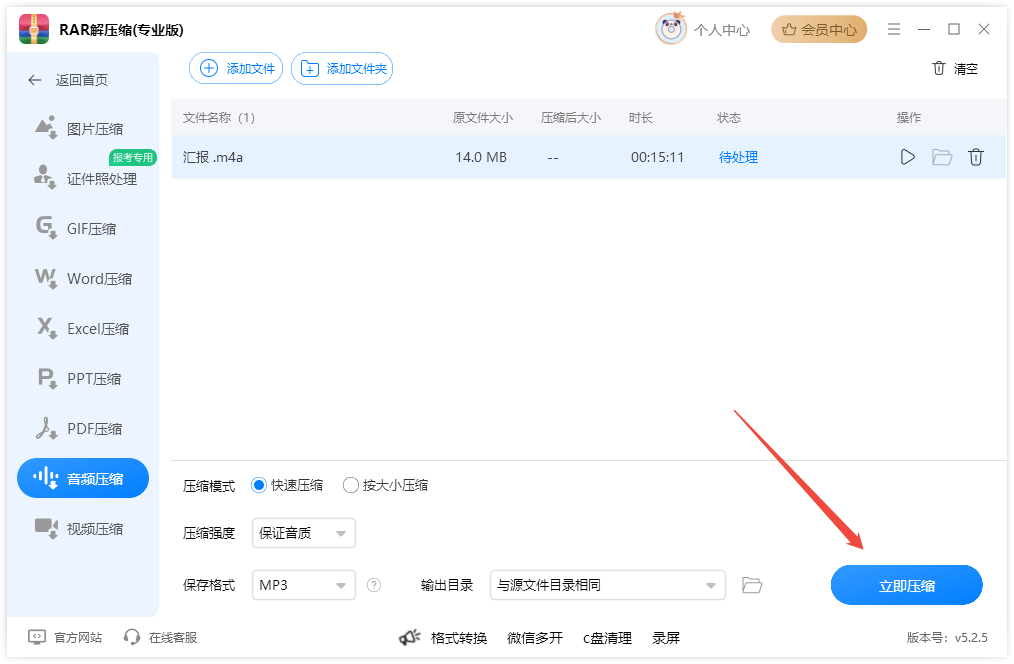Click the megaphone announcement icon
The height and width of the screenshot is (664, 1014).
[409, 637]
